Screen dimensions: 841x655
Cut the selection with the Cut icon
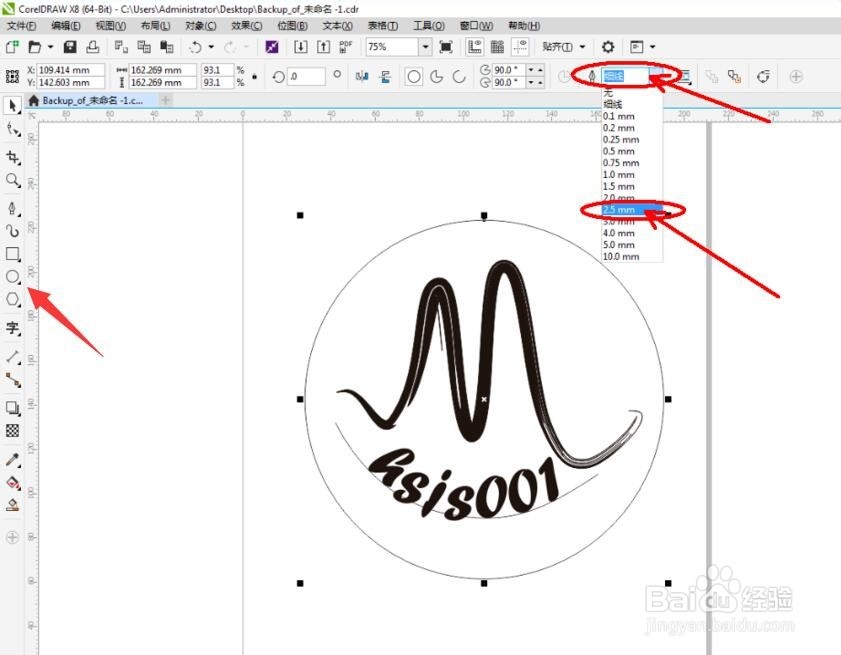point(121,47)
